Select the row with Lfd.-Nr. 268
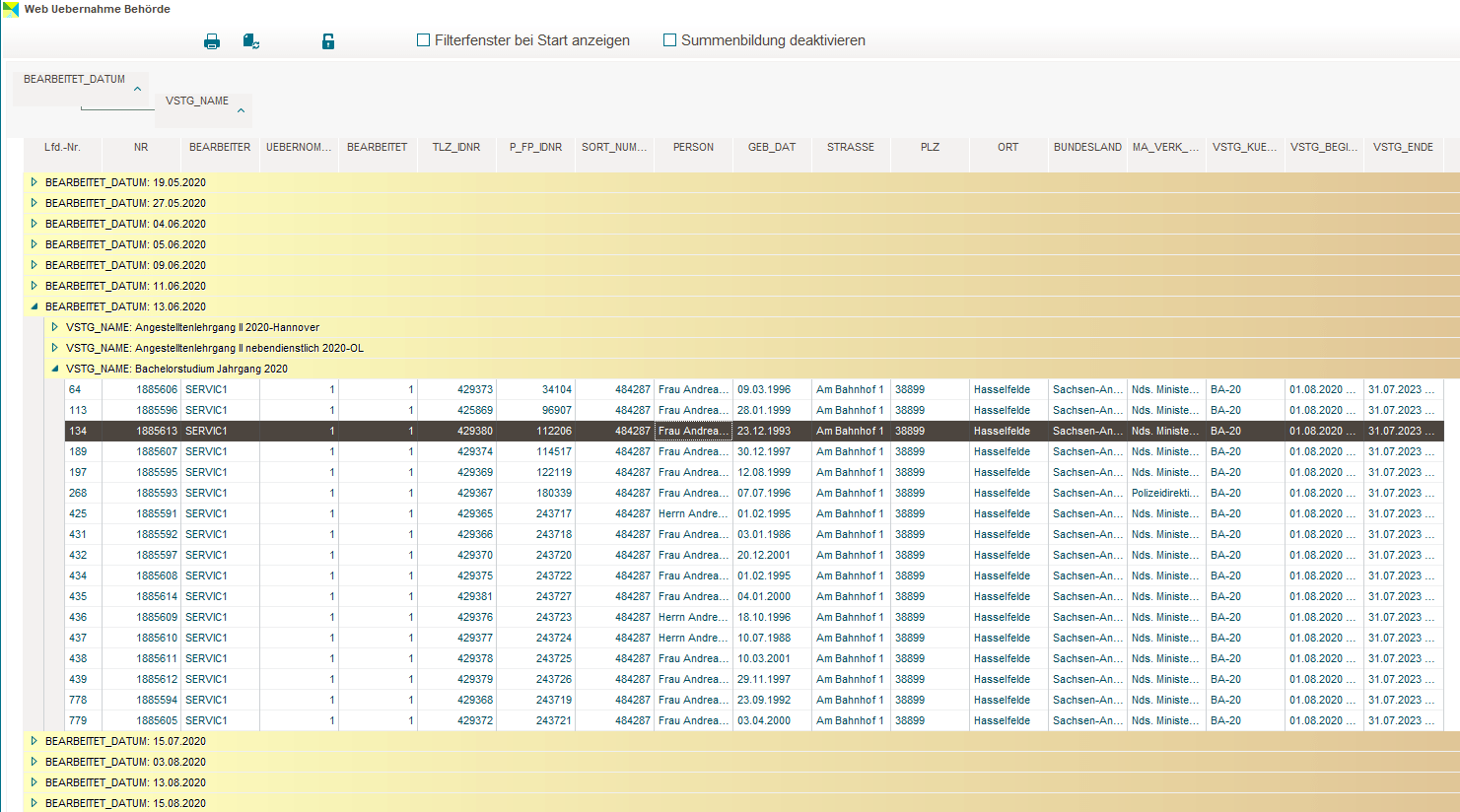The image size is (1460, 812). coord(78,493)
